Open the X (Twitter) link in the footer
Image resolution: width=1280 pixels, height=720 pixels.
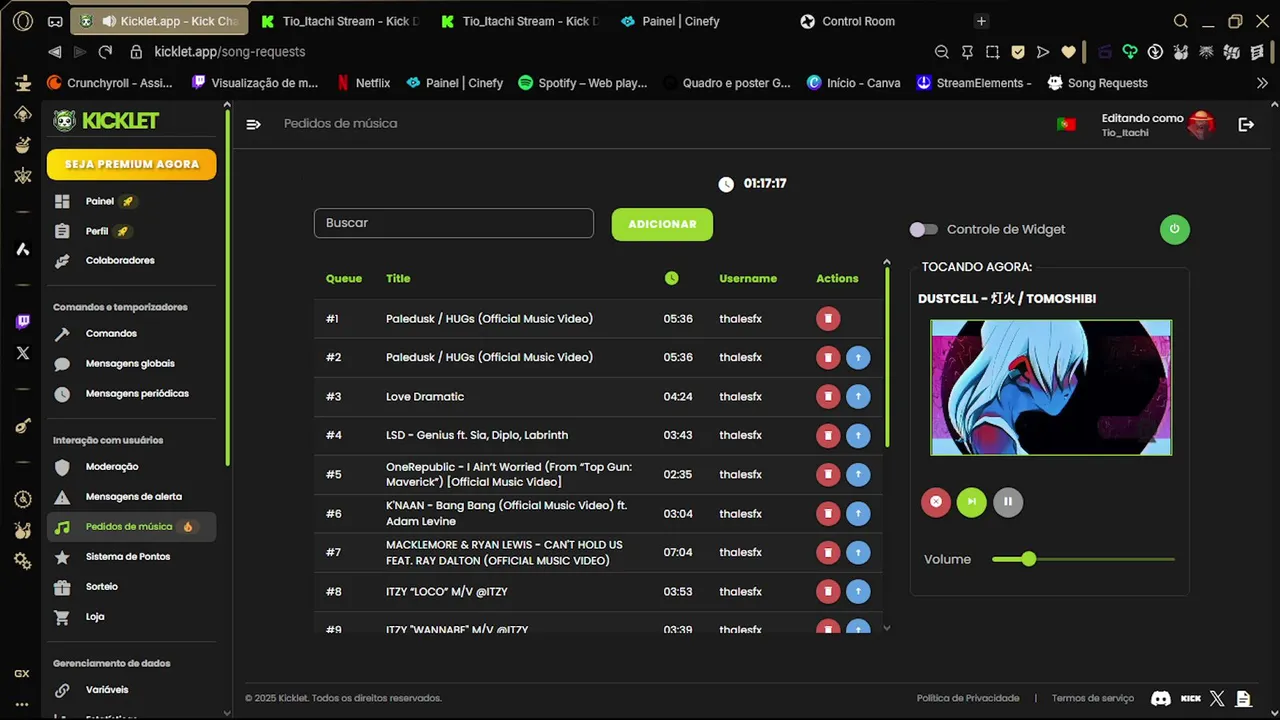click(1217, 698)
